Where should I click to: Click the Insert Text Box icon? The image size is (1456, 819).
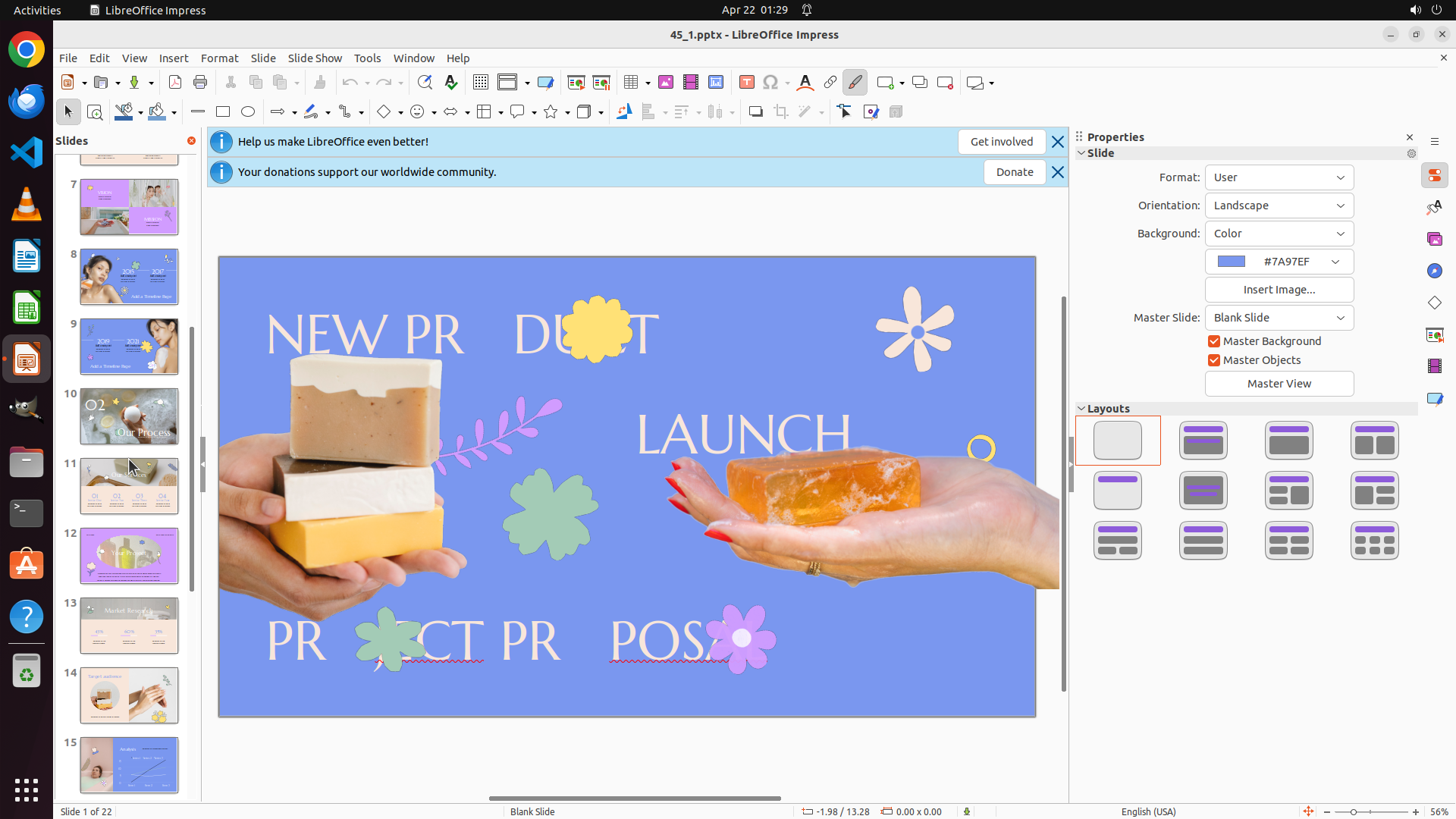click(x=746, y=83)
